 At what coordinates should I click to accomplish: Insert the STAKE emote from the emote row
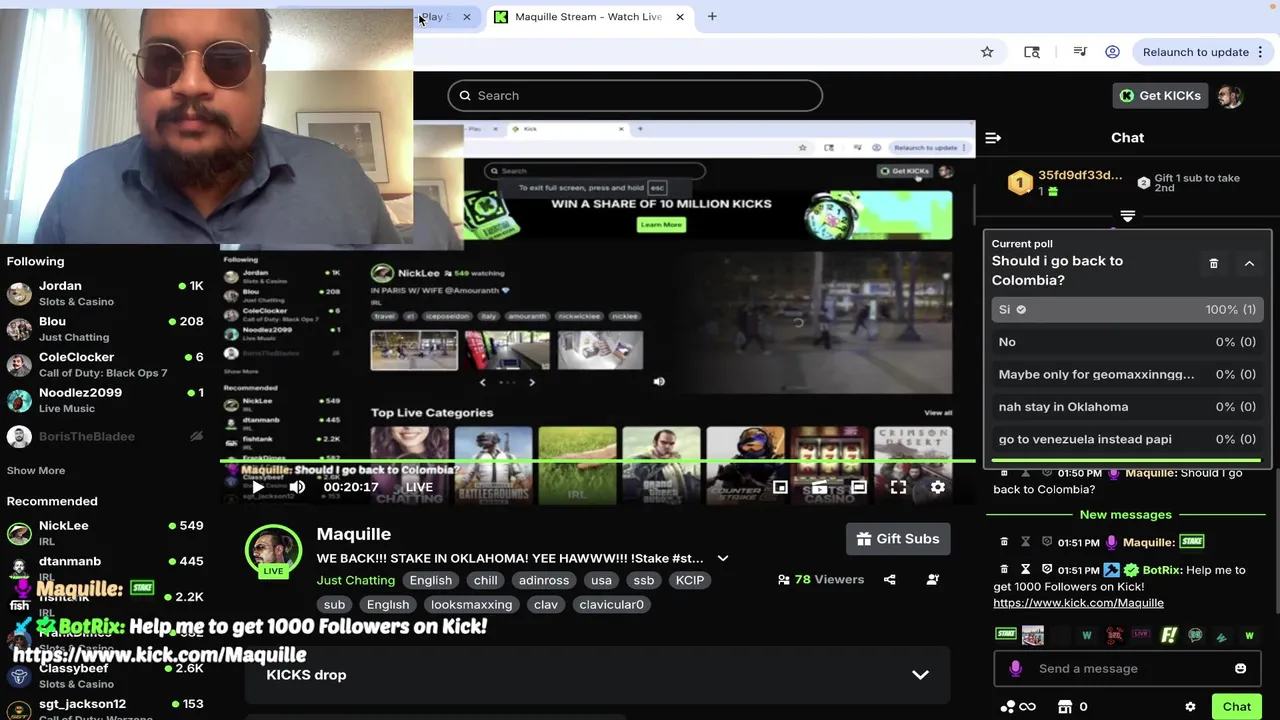(x=1006, y=635)
